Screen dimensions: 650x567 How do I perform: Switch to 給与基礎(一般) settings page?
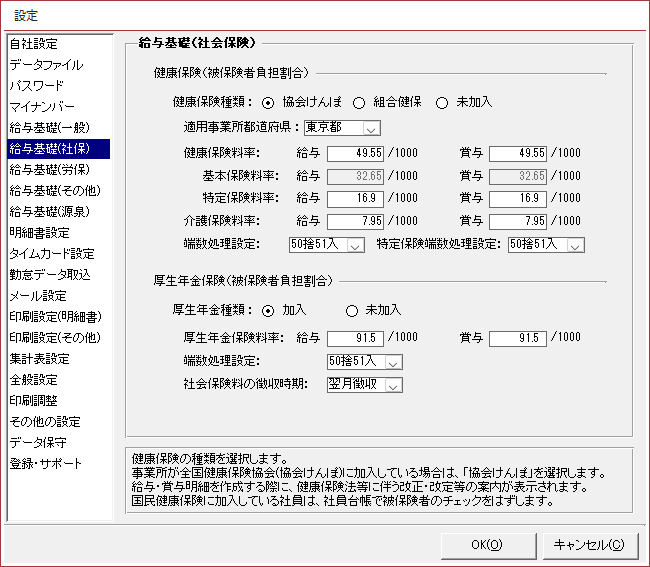click(48, 128)
